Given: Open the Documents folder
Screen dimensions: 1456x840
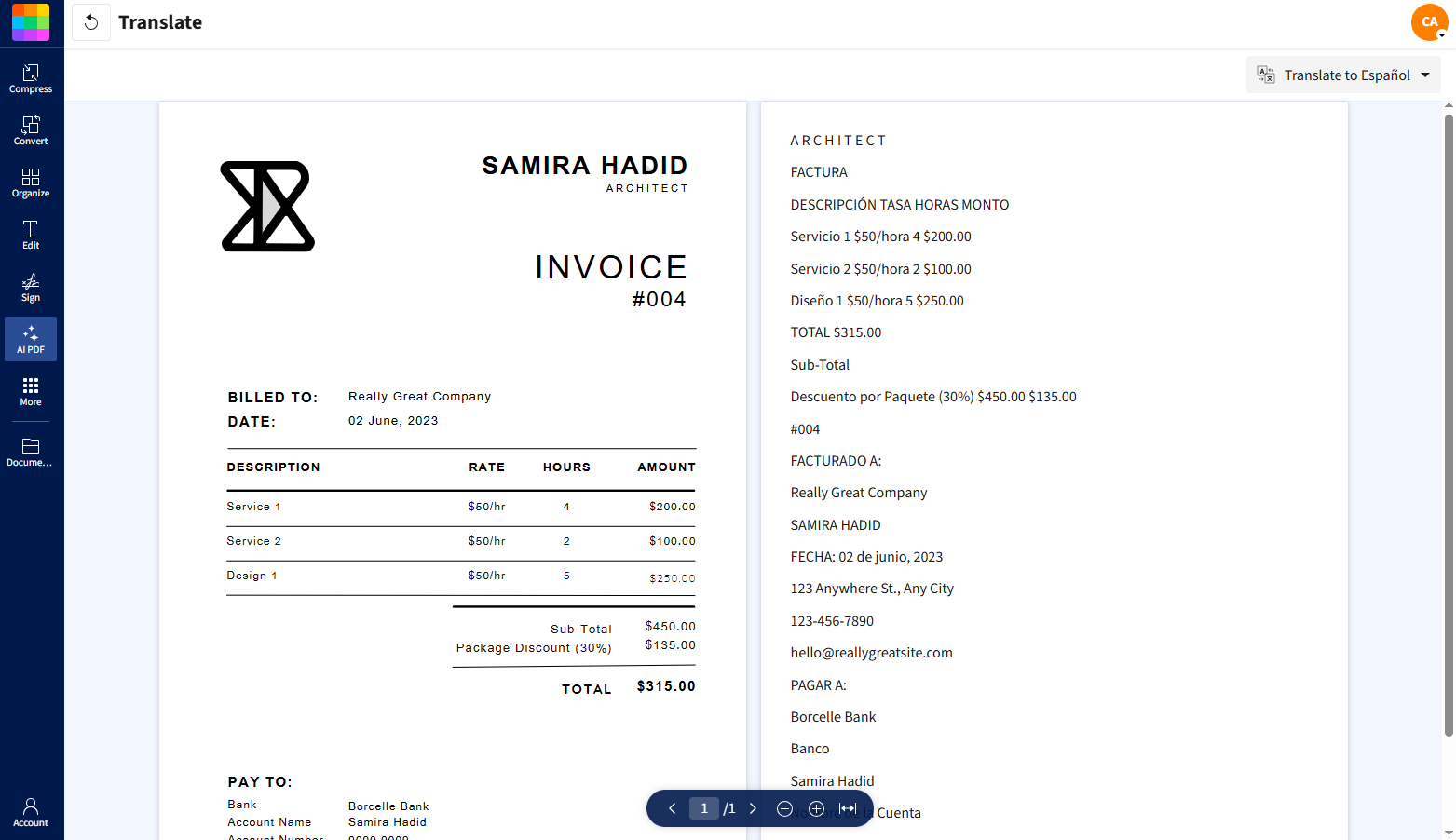Looking at the screenshot, I should coord(31,452).
